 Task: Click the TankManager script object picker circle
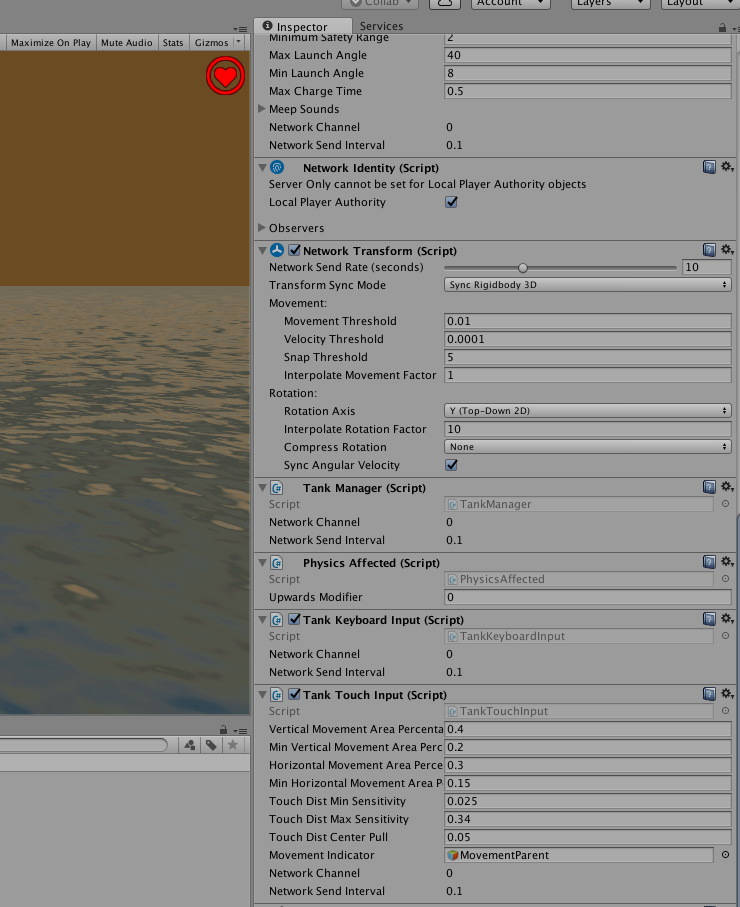[725, 504]
